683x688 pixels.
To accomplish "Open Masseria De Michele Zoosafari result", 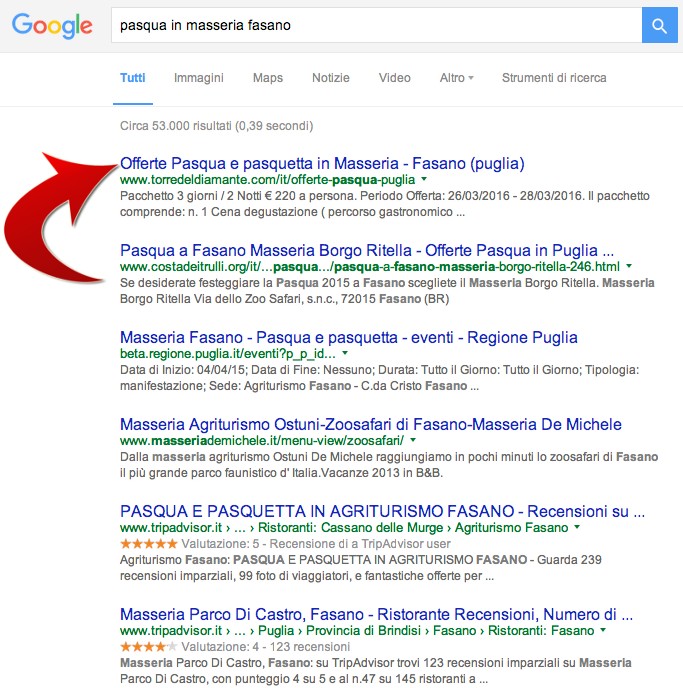I will point(371,424).
